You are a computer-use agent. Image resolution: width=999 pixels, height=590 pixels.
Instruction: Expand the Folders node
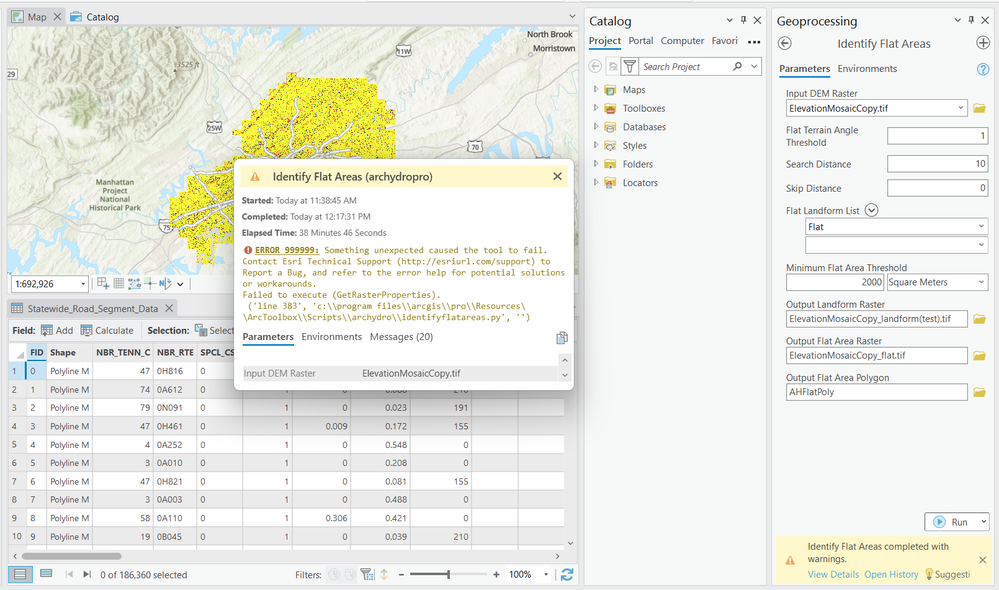point(596,163)
